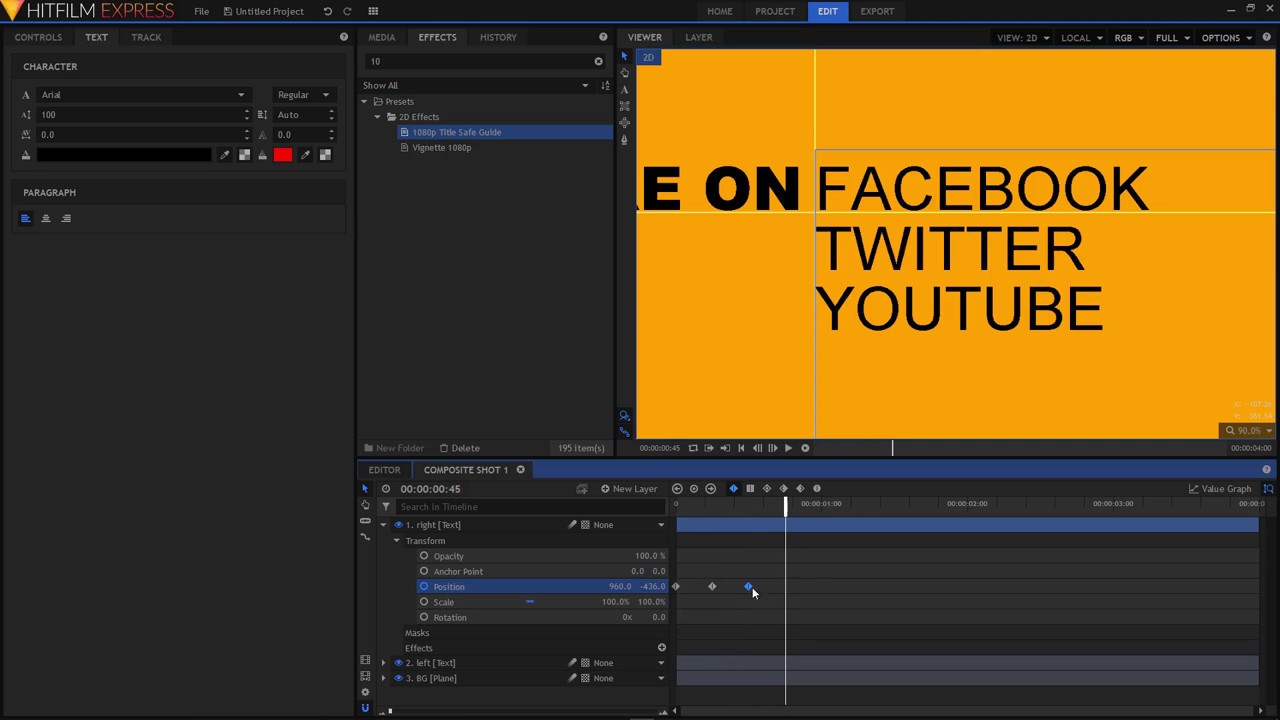The width and height of the screenshot is (1280, 720).
Task: Undo the last action
Action: point(327,11)
